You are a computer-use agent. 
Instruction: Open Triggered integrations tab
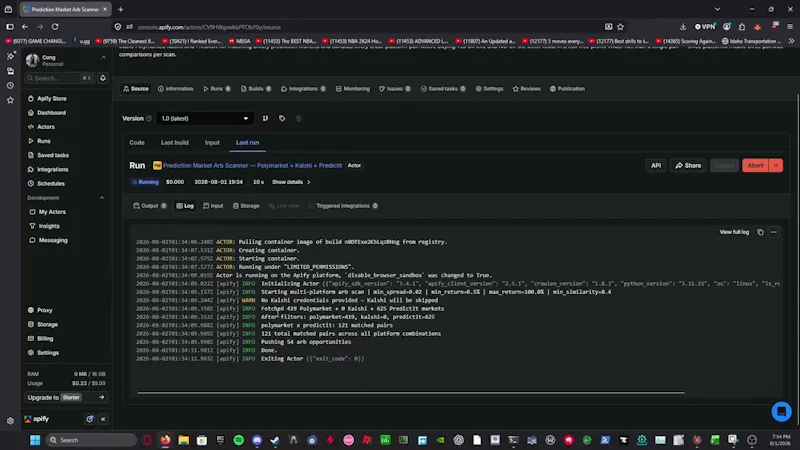click(x=343, y=206)
